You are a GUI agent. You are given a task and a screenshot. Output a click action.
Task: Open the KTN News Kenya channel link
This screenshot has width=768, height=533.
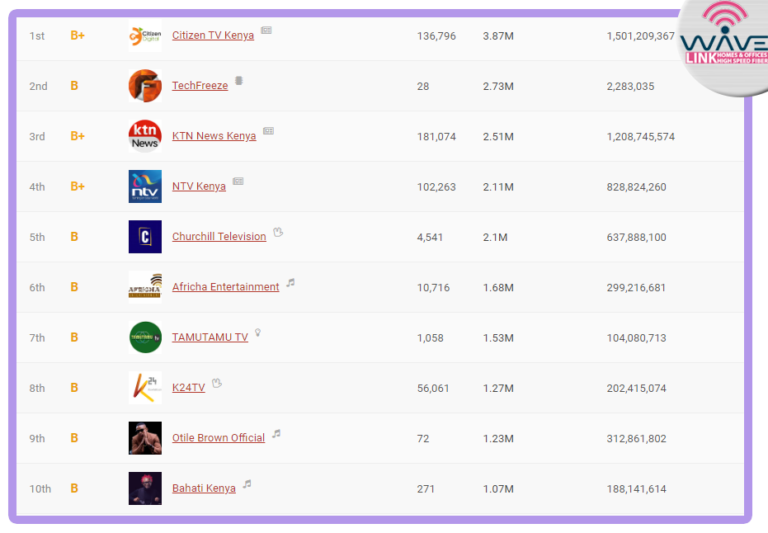coord(214,136)
